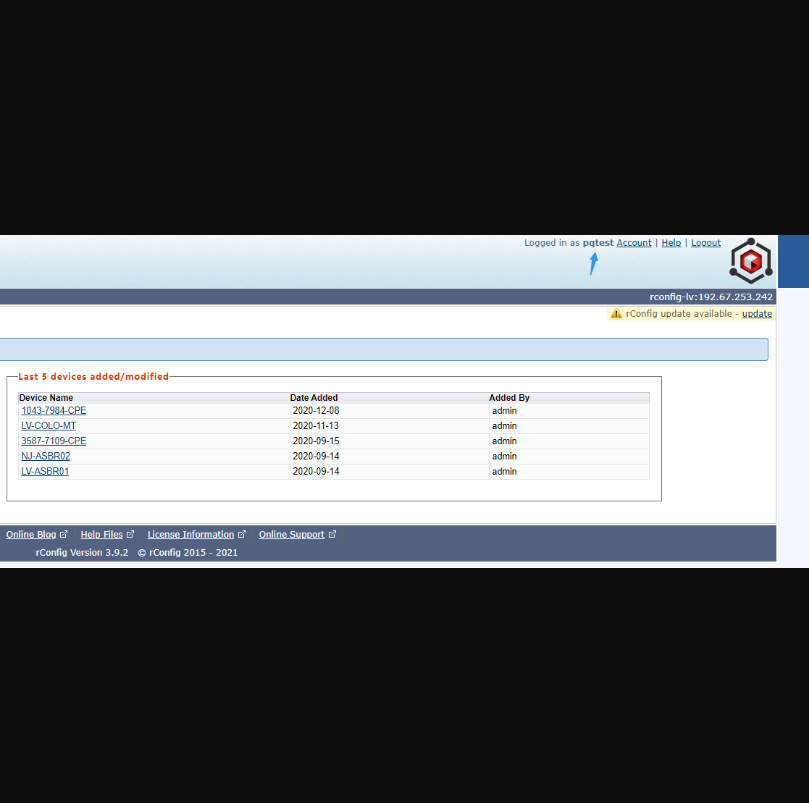
Task: Click the rConfig hexagon logo
Action: 751,261
